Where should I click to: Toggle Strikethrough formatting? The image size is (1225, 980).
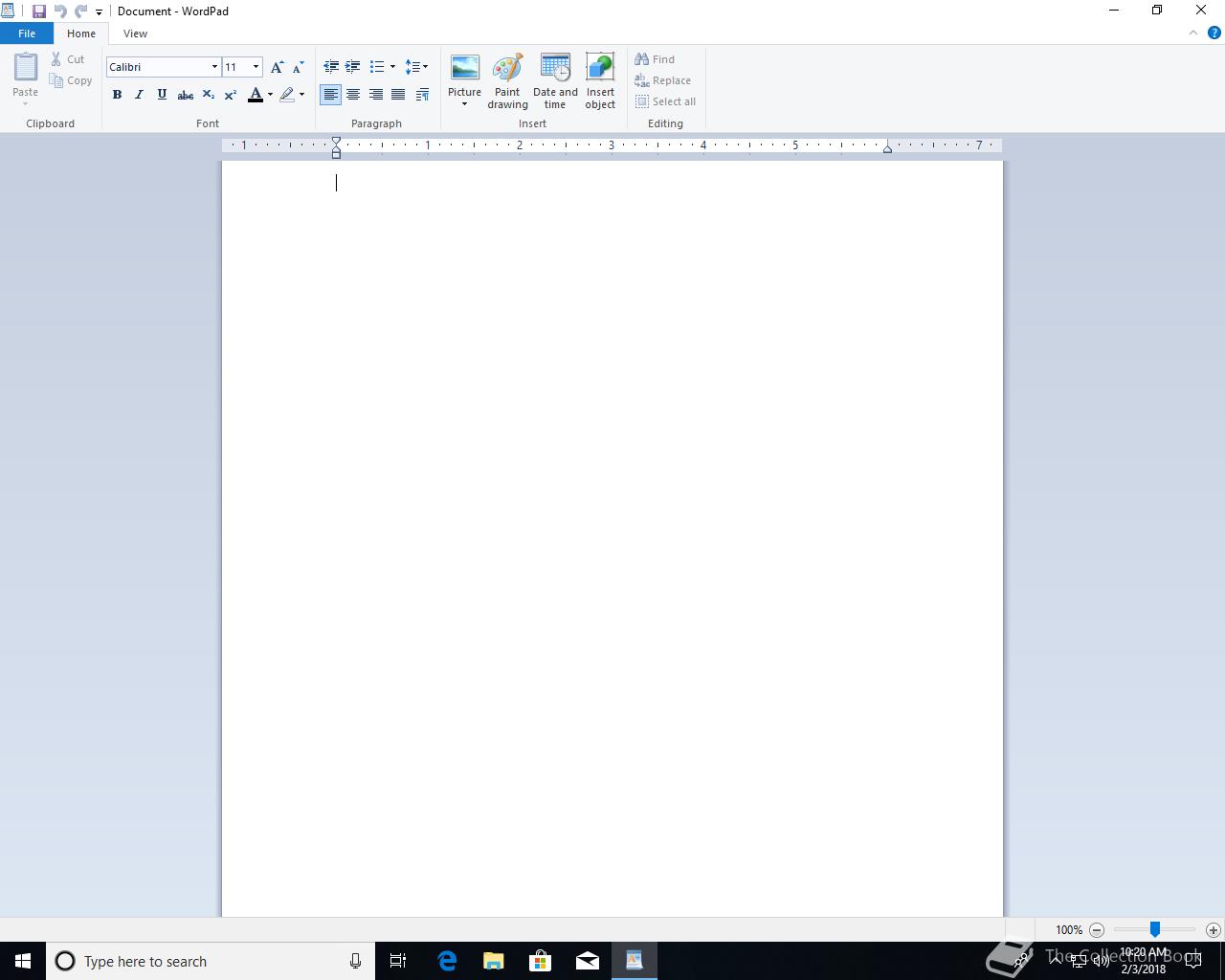pos(186,95)
